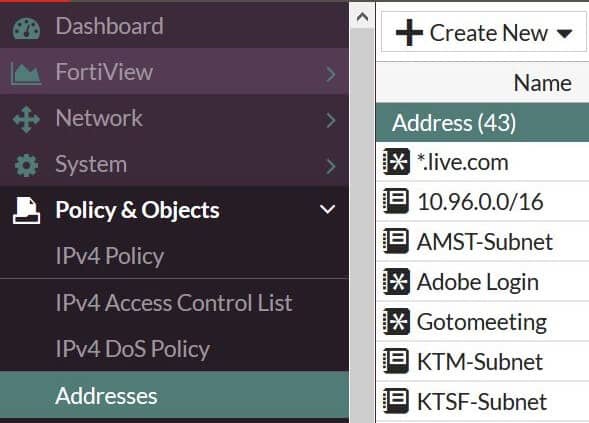The image size is (589, 423).
Task: Click the sidebar scroll up arrow
Action: coord(362,17)
